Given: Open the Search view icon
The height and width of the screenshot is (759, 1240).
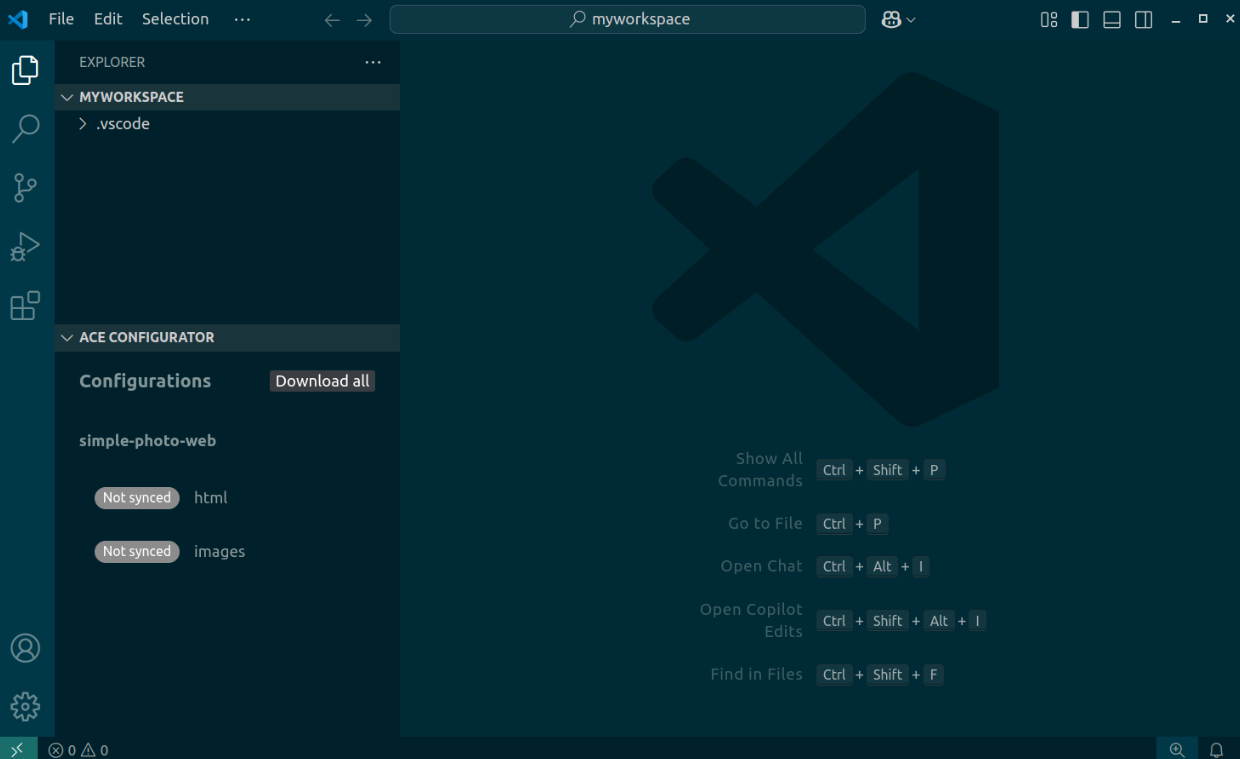Looking at the screenshot, I should tap(25, 128).
